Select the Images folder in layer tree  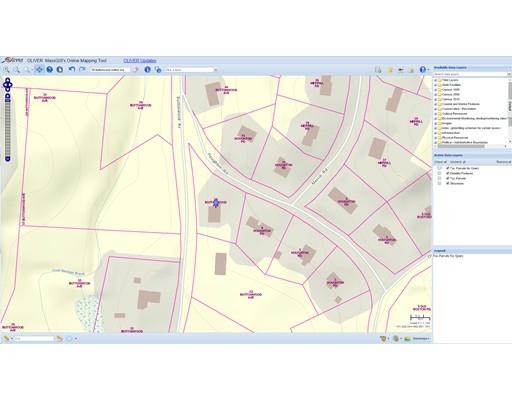pos(447,123)
